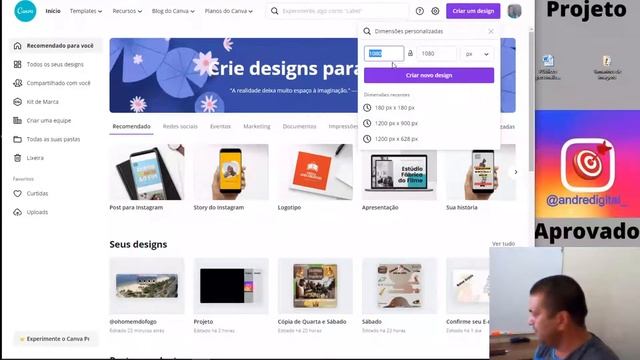Viewport: 640px width, 360px height.
Task: Open Curtidas in the sidebar
Action: tap(56, 193)
